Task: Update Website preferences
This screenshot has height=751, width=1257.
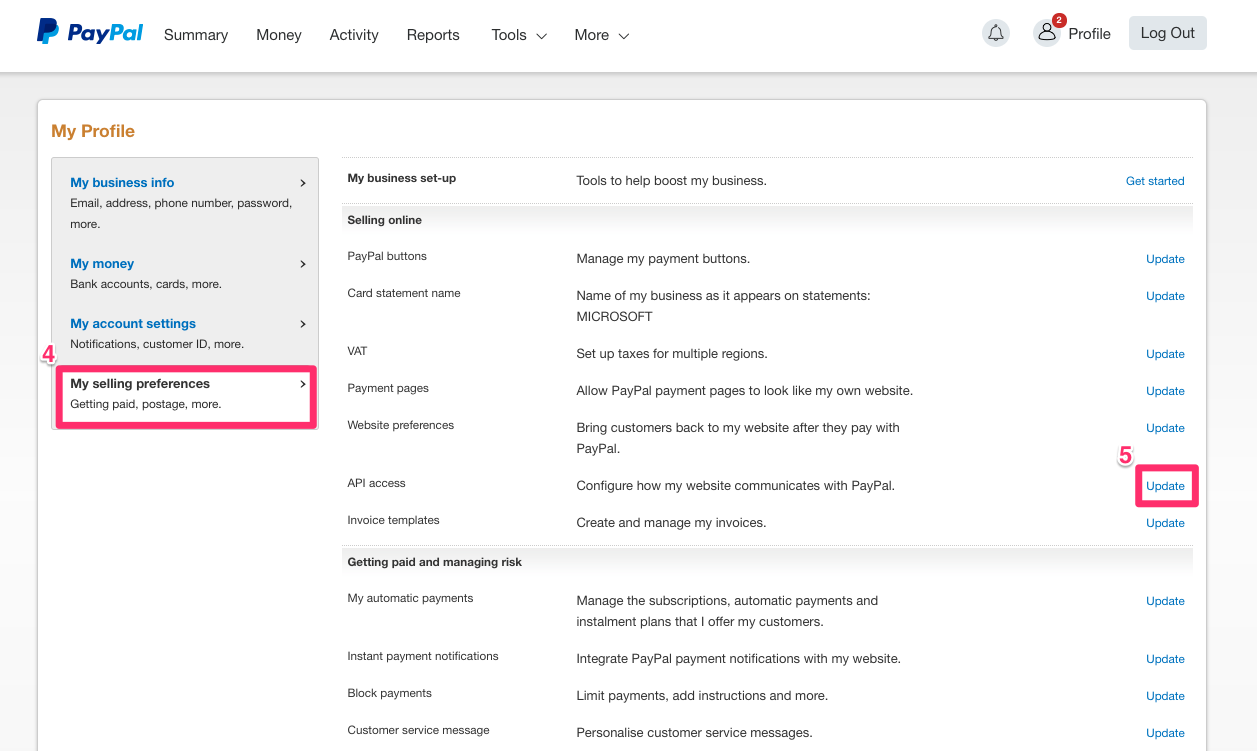Action: [1165, 428]
